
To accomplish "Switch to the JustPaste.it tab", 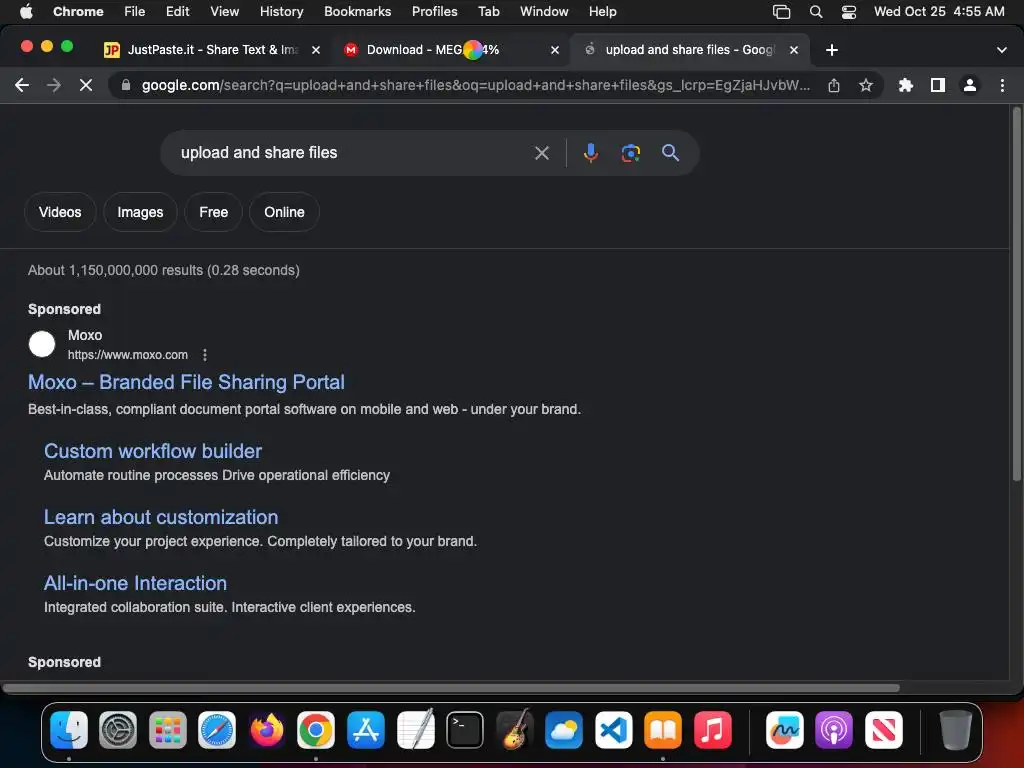I will point(212,50).
